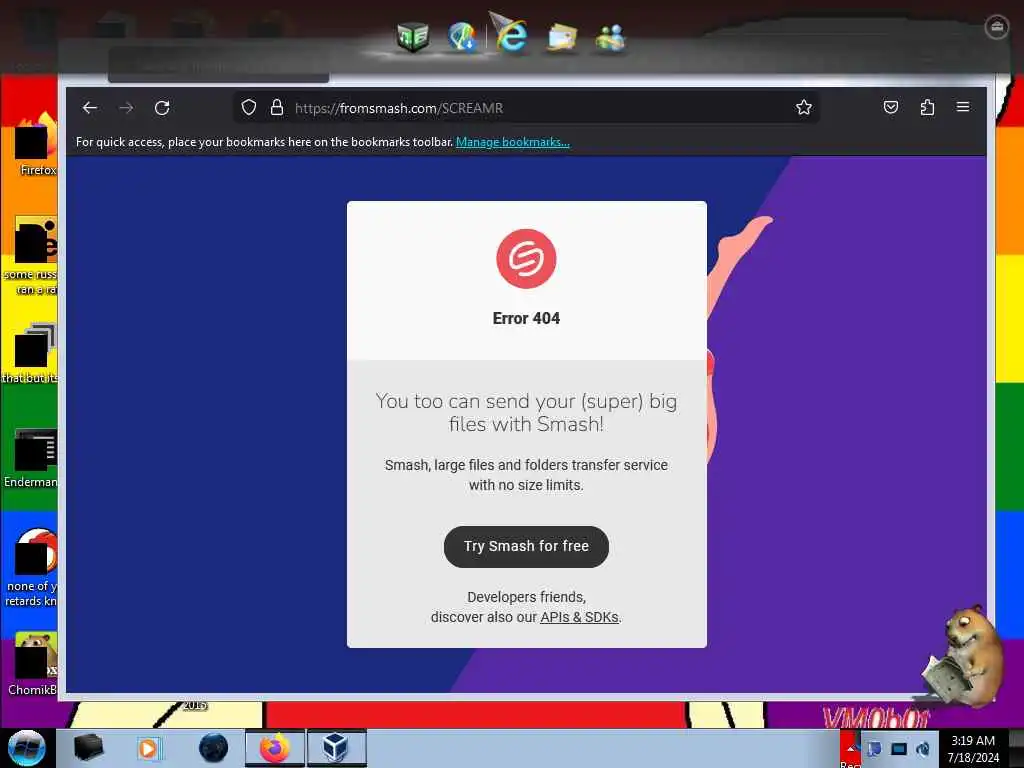
Task: Open the Firefox hamburger application menu
Action: click(963, 106)
